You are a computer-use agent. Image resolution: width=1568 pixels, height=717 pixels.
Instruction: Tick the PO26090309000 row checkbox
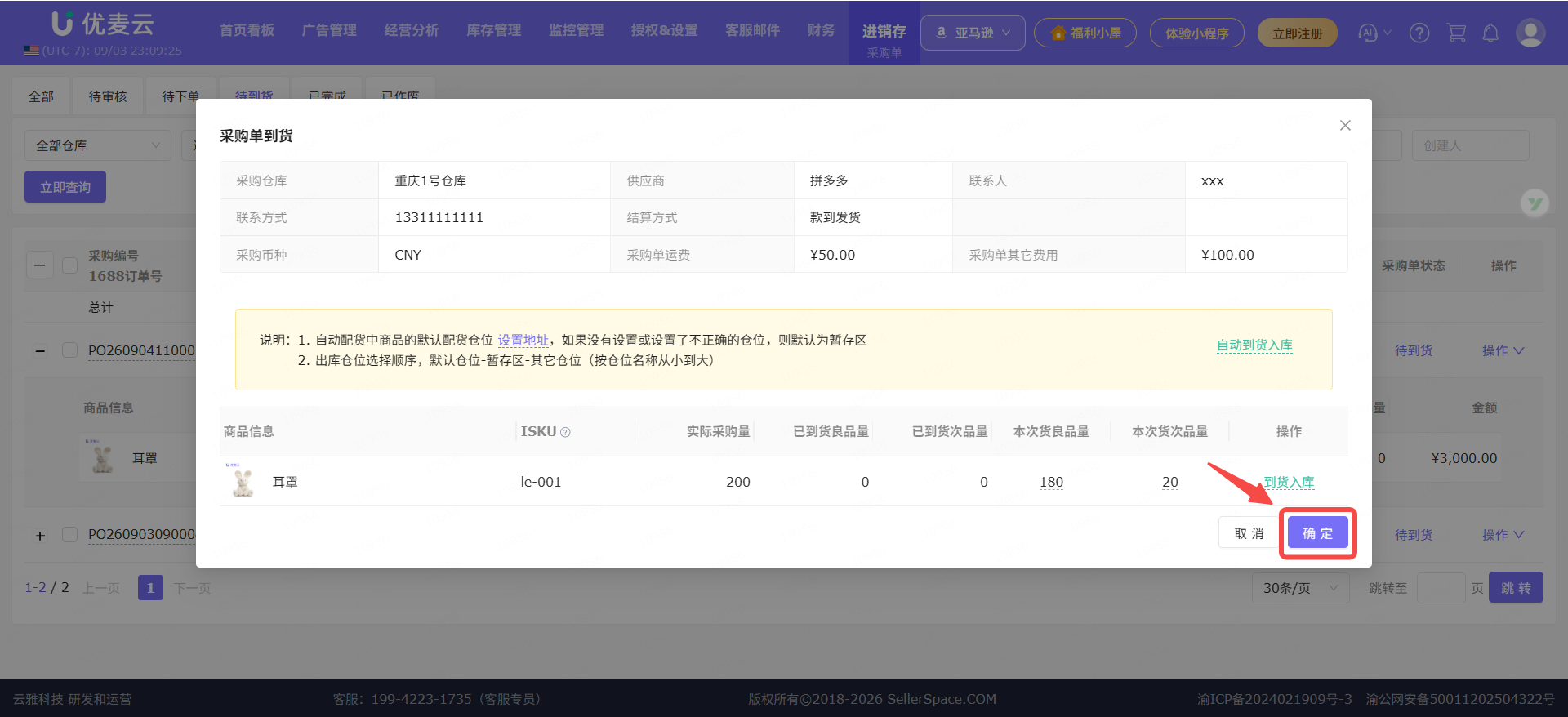coord(70,534)
